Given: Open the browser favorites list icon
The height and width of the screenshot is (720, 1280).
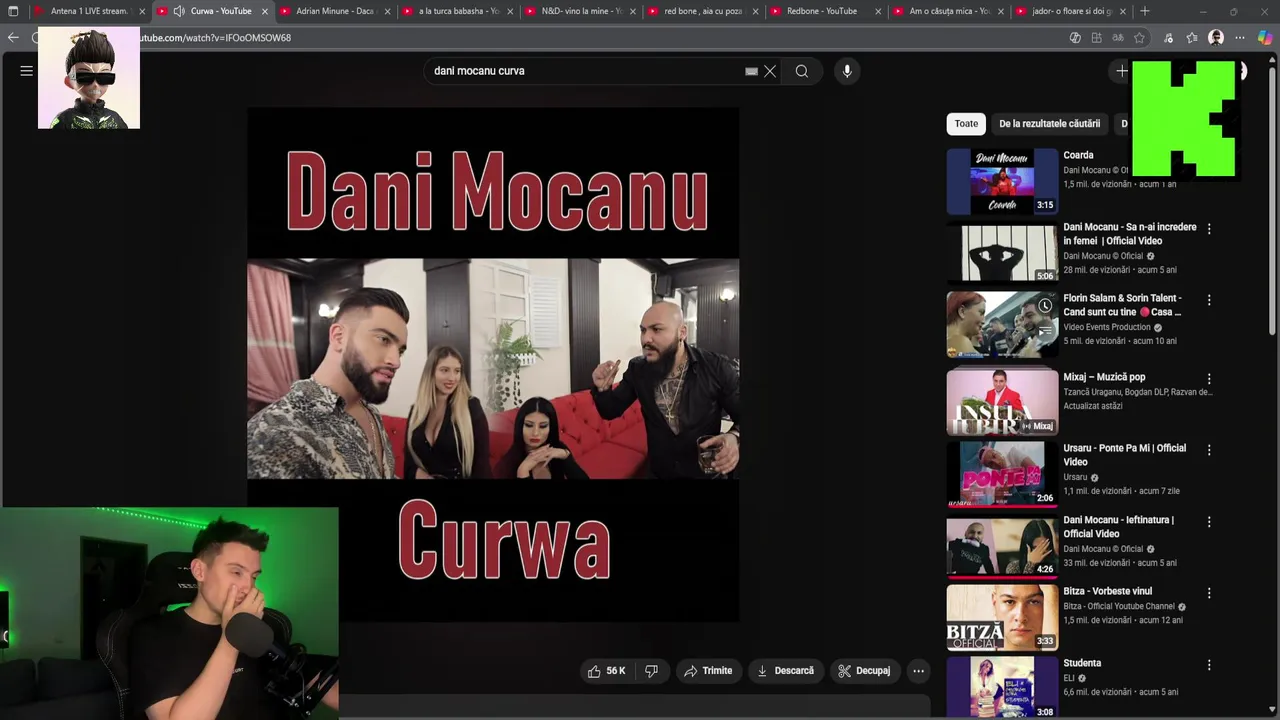Looking at the screenshot, I should coord(1192,38).
